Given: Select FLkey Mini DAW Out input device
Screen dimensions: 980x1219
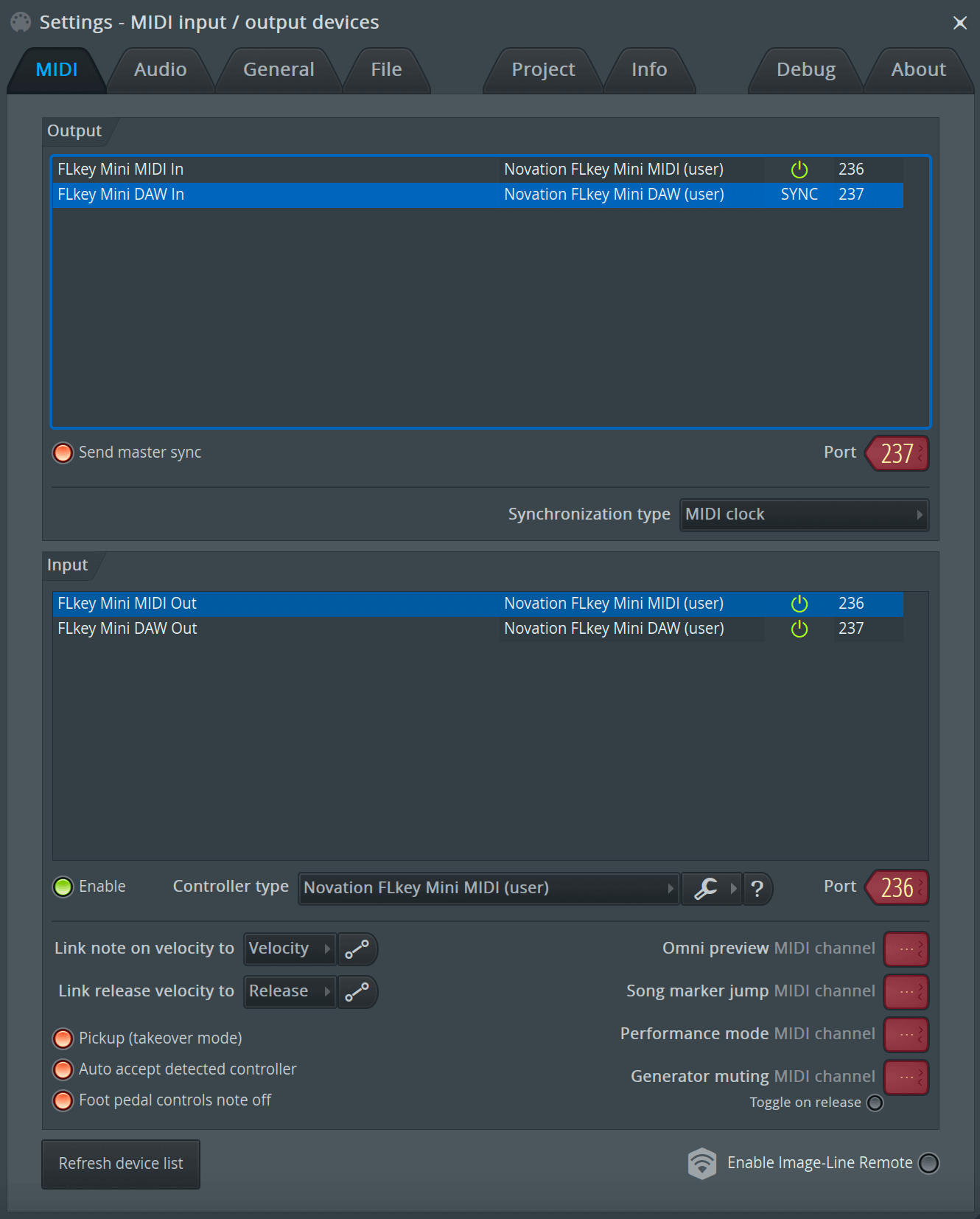Looking at the screenshot, I should coord(478,629).
